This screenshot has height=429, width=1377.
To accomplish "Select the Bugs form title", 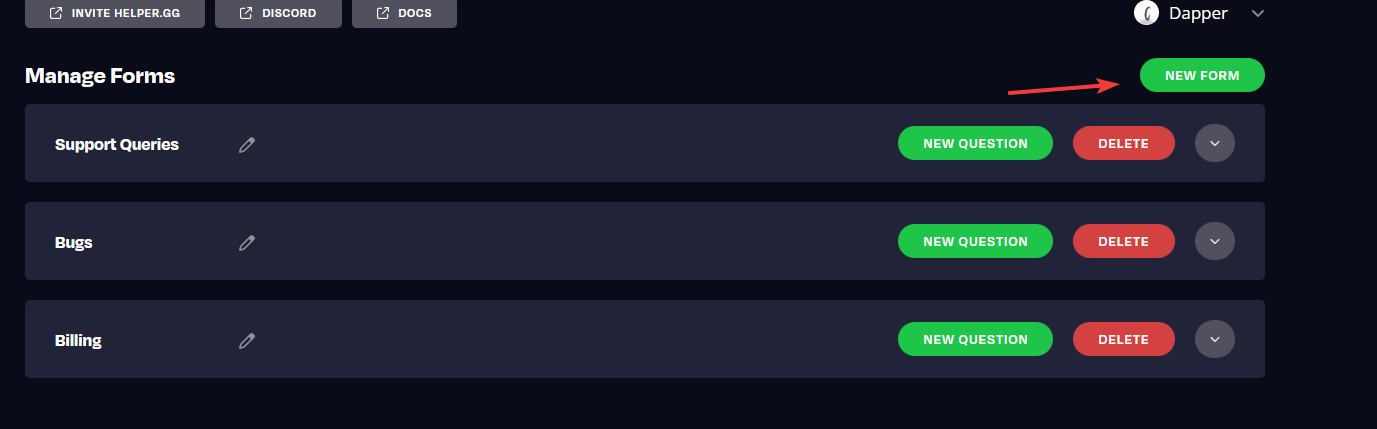I will pos(74,242).
